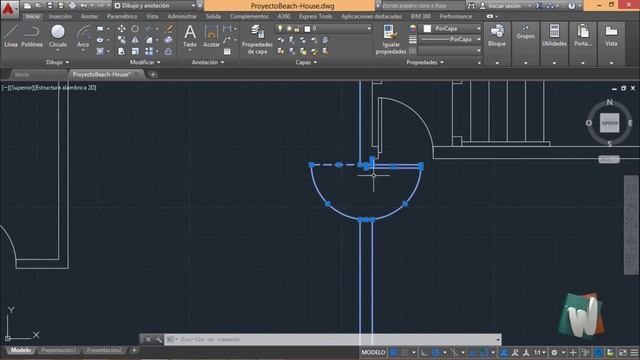Toggle ortho mode in status bar
The image size is (640, 360).
pos(424,352)
